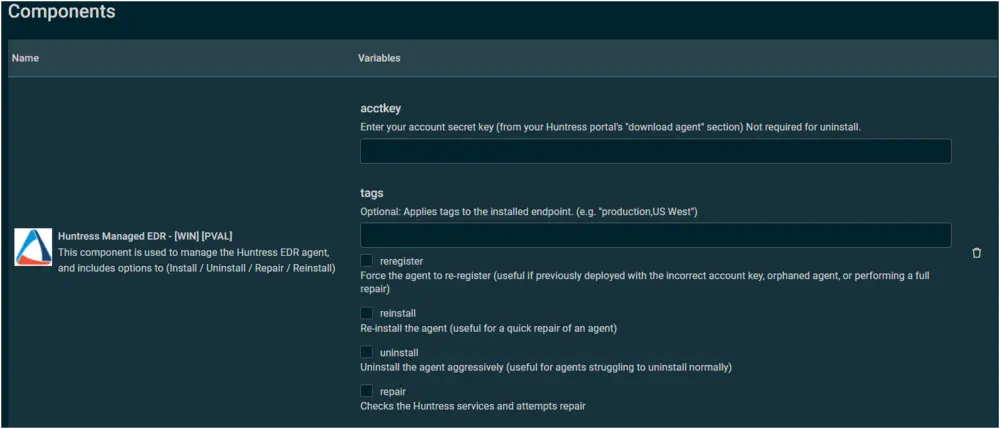1000x429 pixels.
Task: Focus the acctkey secret key input field
Action: pos(656,151)
